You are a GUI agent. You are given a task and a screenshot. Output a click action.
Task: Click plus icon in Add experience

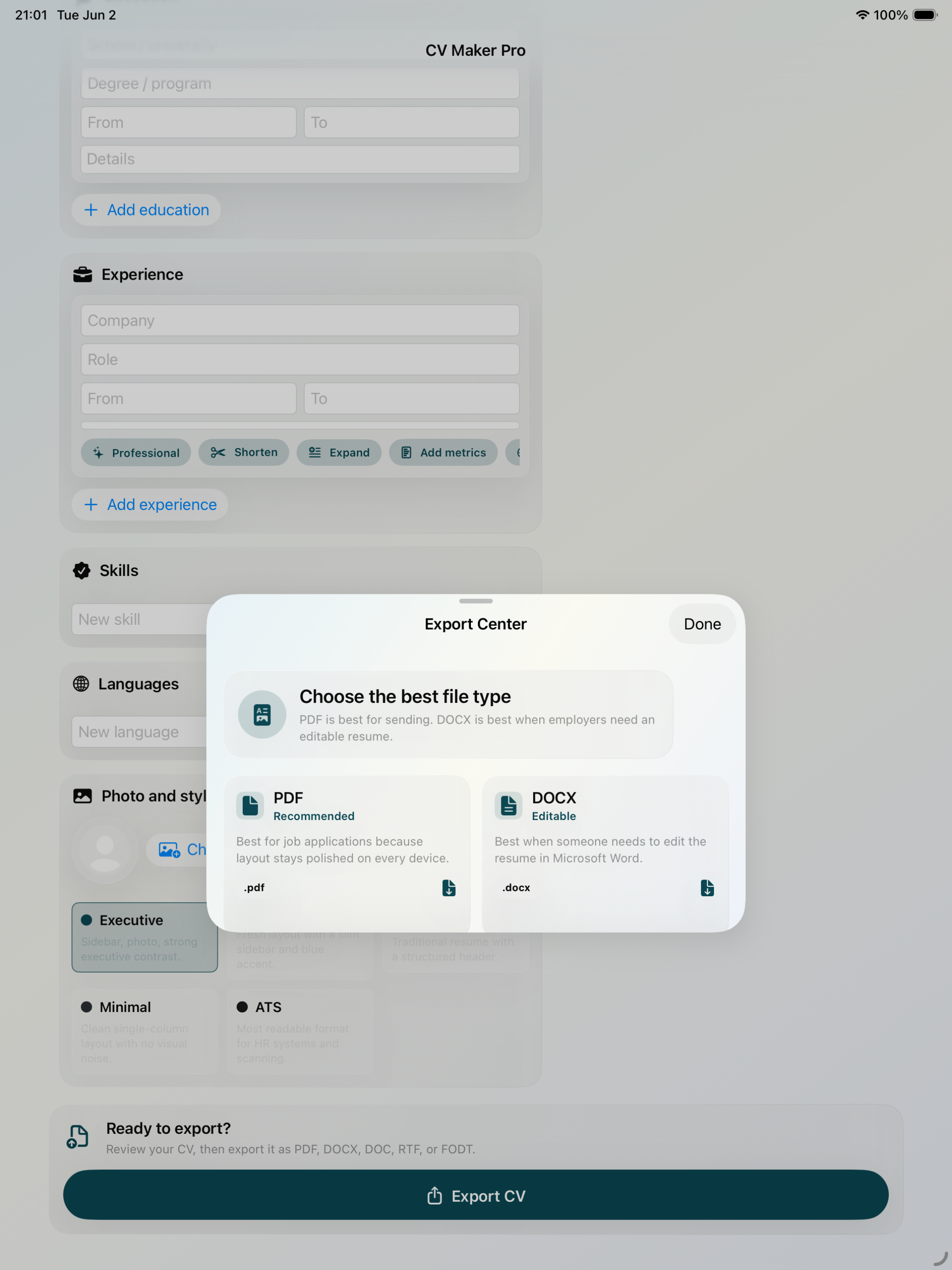pyautogui.click(x=91, y=505)
